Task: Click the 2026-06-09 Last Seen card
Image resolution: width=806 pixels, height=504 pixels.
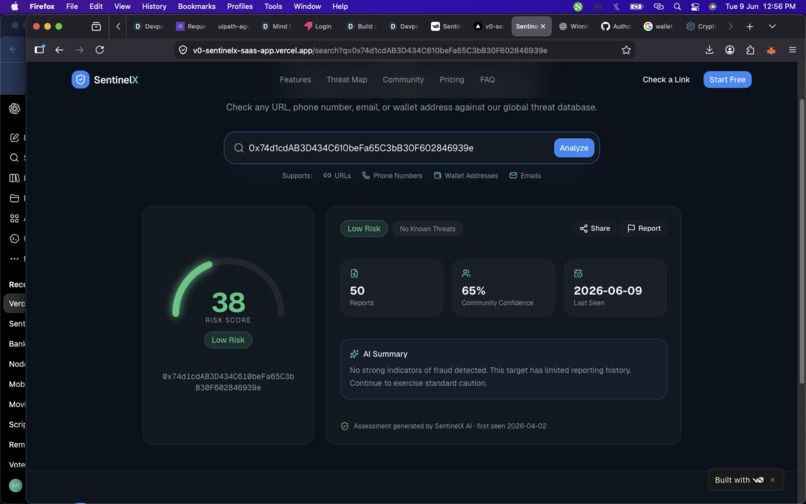Action: [615, 287]
